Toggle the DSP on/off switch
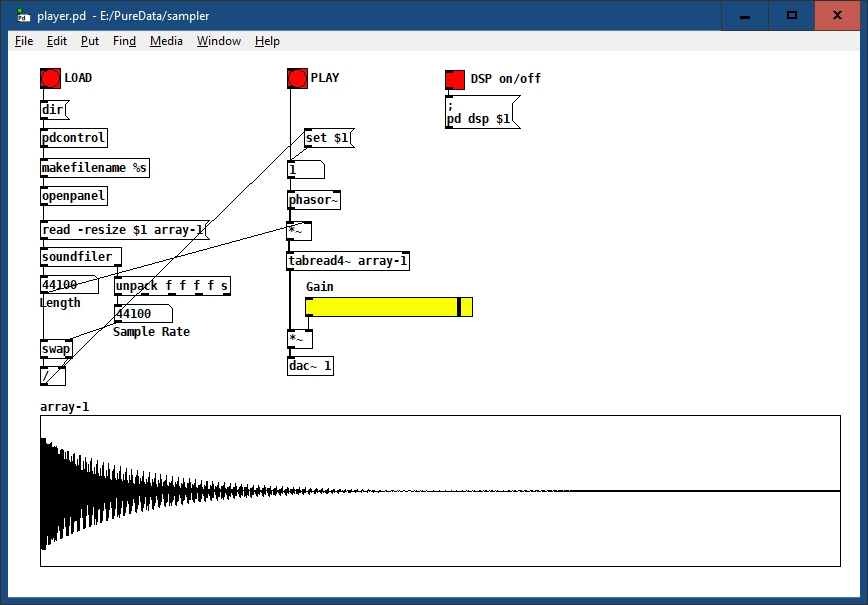Image resolution: width=868 pixels, height=605 pixels. click(x=455, y=80)
